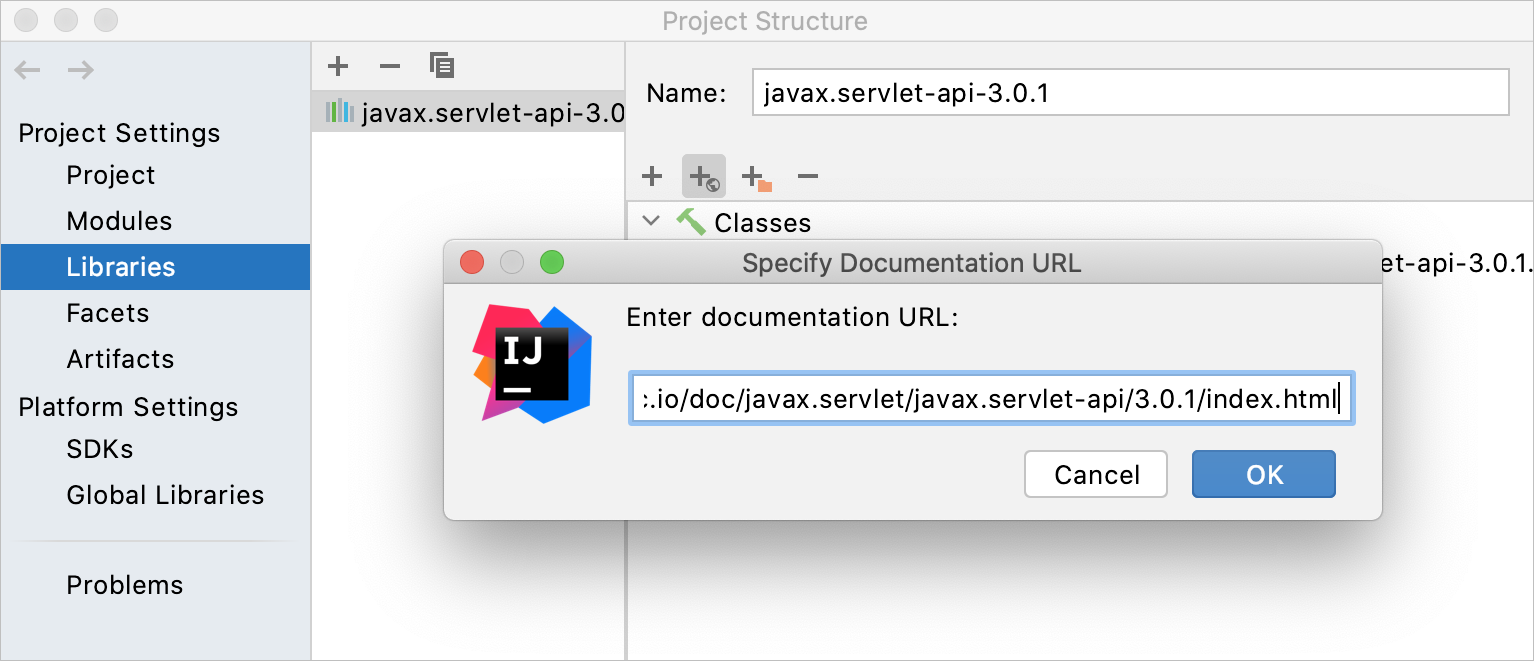Collapse the Classes tree node
This screenshot has height=661, width=1534.
point(652,221)
